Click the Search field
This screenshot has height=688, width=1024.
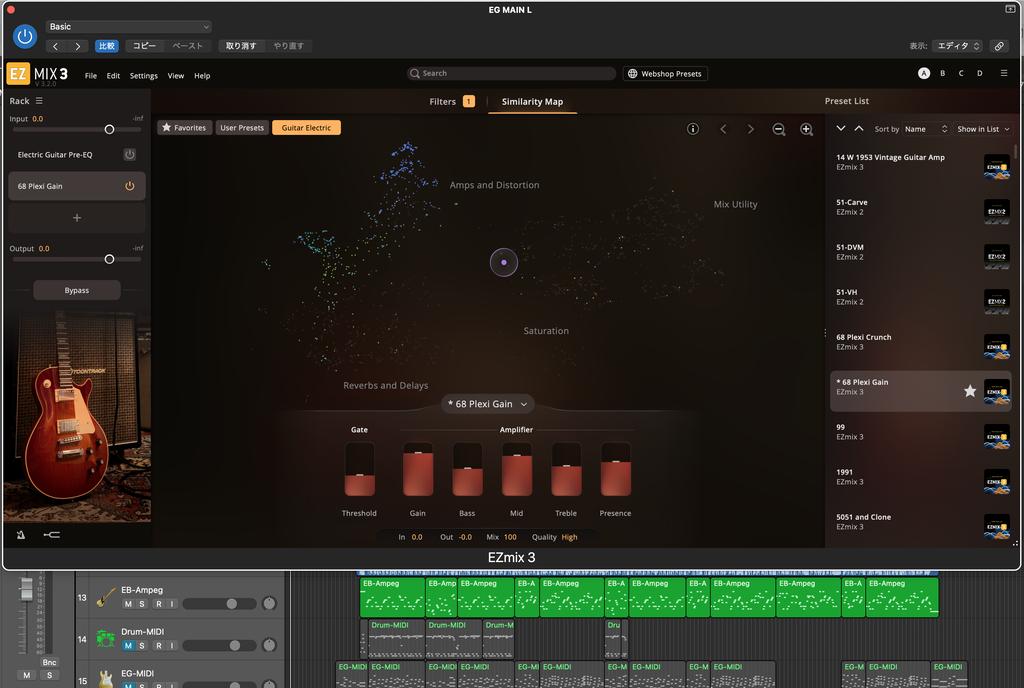coord(511,74)
